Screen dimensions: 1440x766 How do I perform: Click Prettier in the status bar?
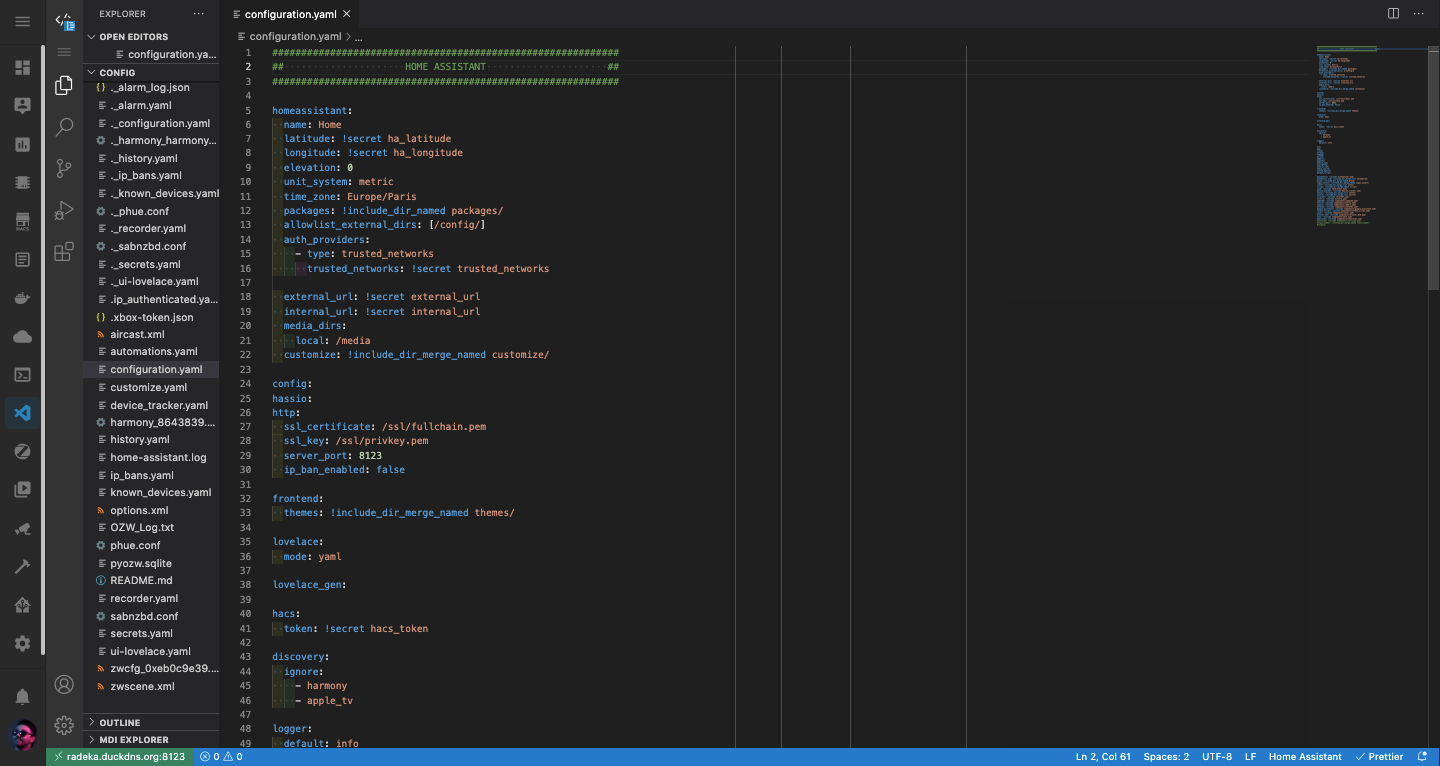1379,757
